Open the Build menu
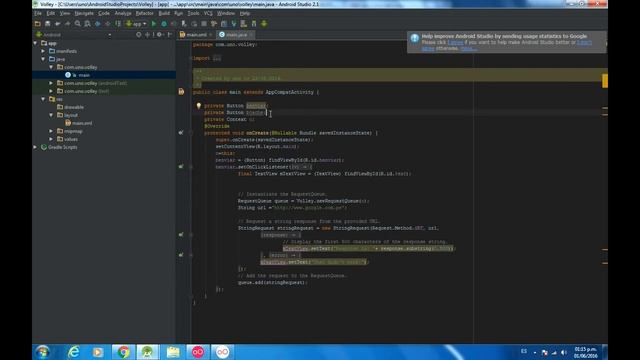640x360 pixels. click(x=164, y=13)
